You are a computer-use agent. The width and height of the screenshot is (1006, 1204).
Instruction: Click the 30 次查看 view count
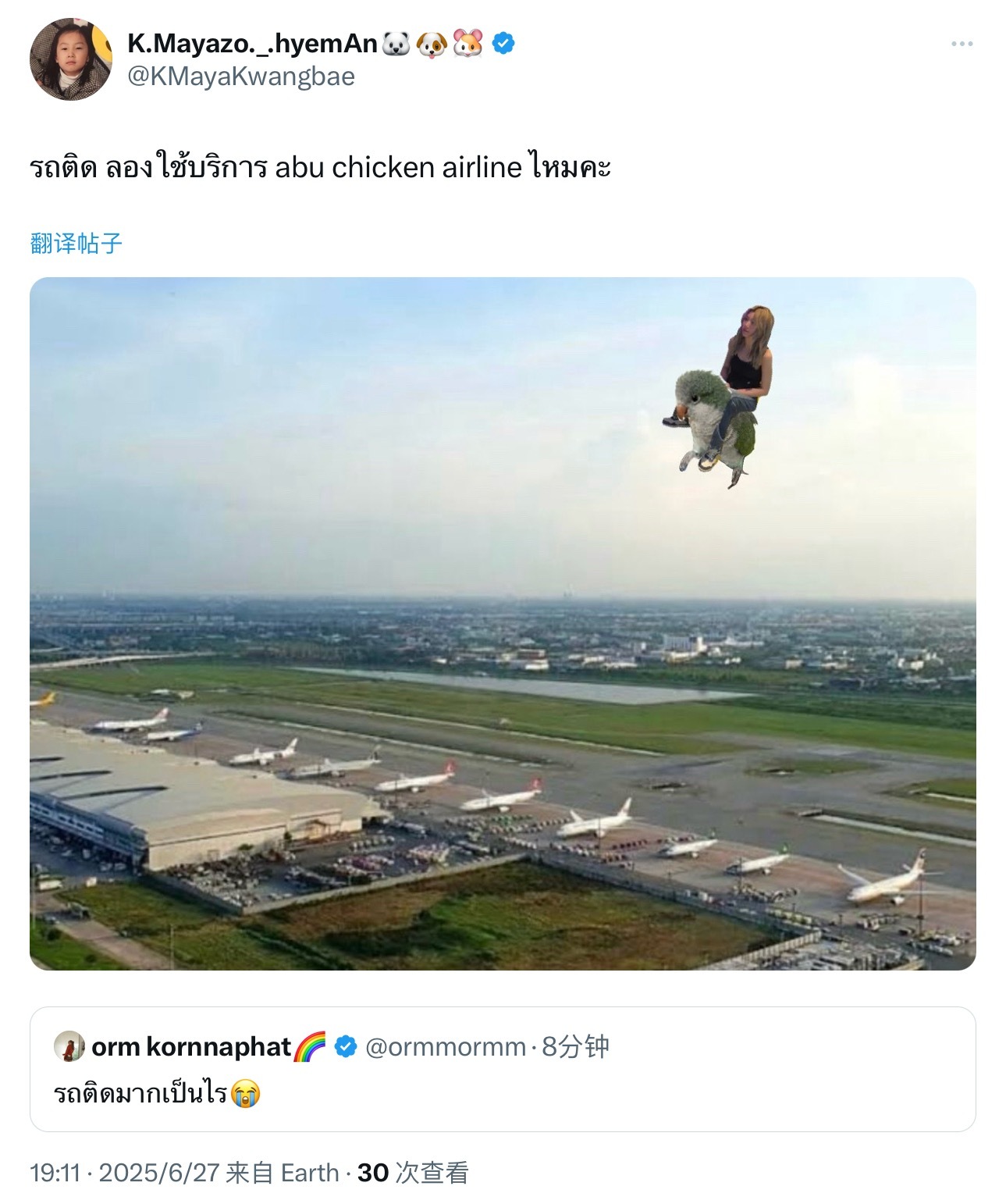413,1173
